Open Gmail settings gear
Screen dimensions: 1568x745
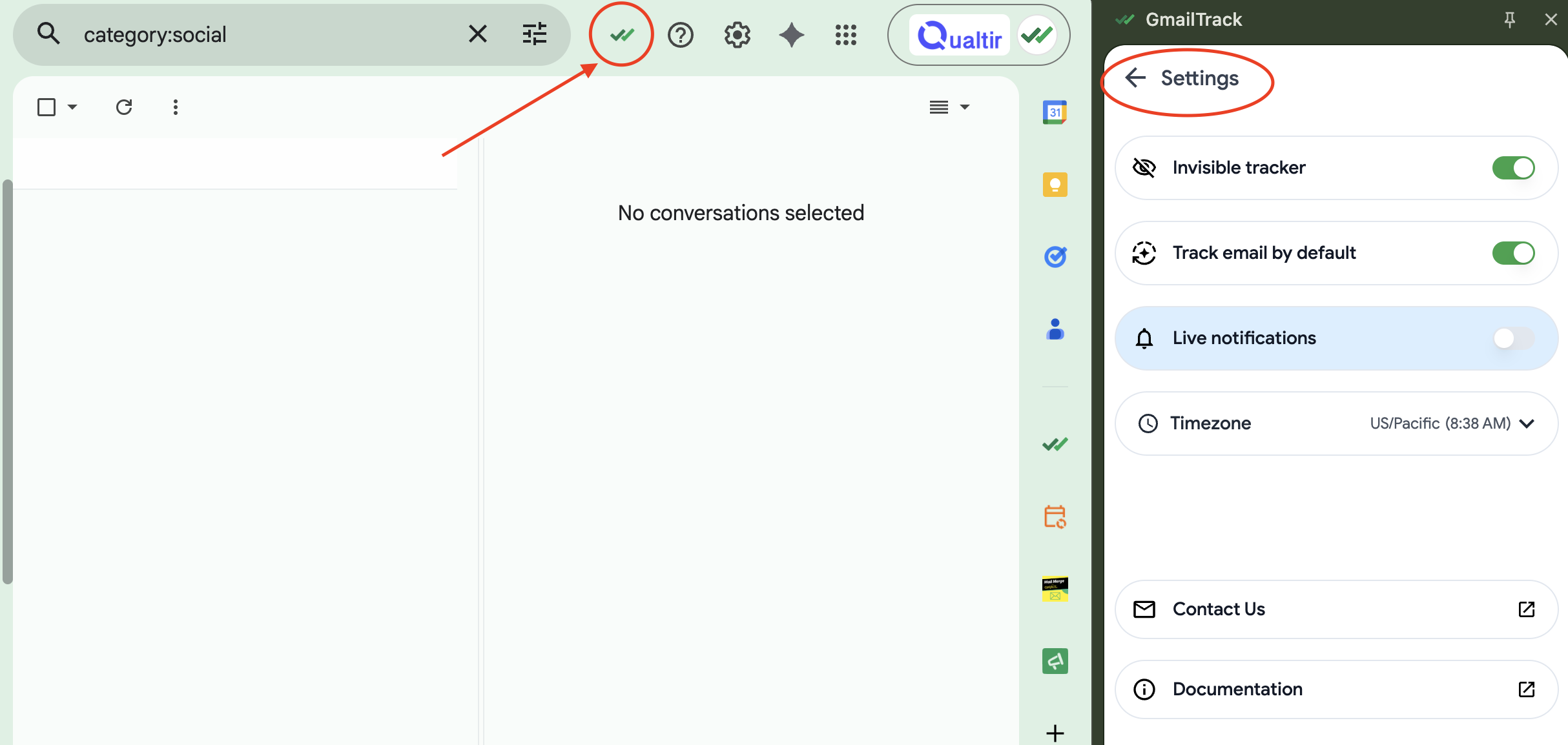[737, 35]
